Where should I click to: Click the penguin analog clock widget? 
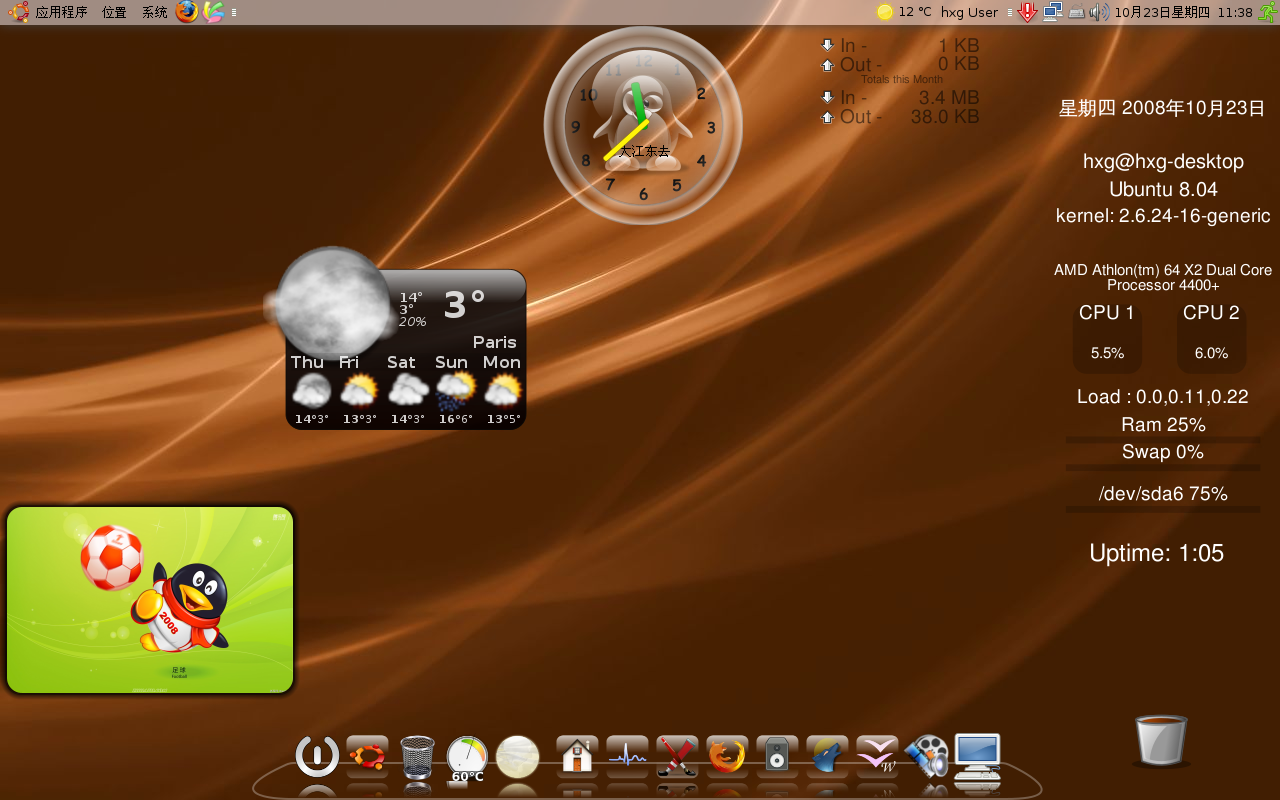[x=643, y=125]
